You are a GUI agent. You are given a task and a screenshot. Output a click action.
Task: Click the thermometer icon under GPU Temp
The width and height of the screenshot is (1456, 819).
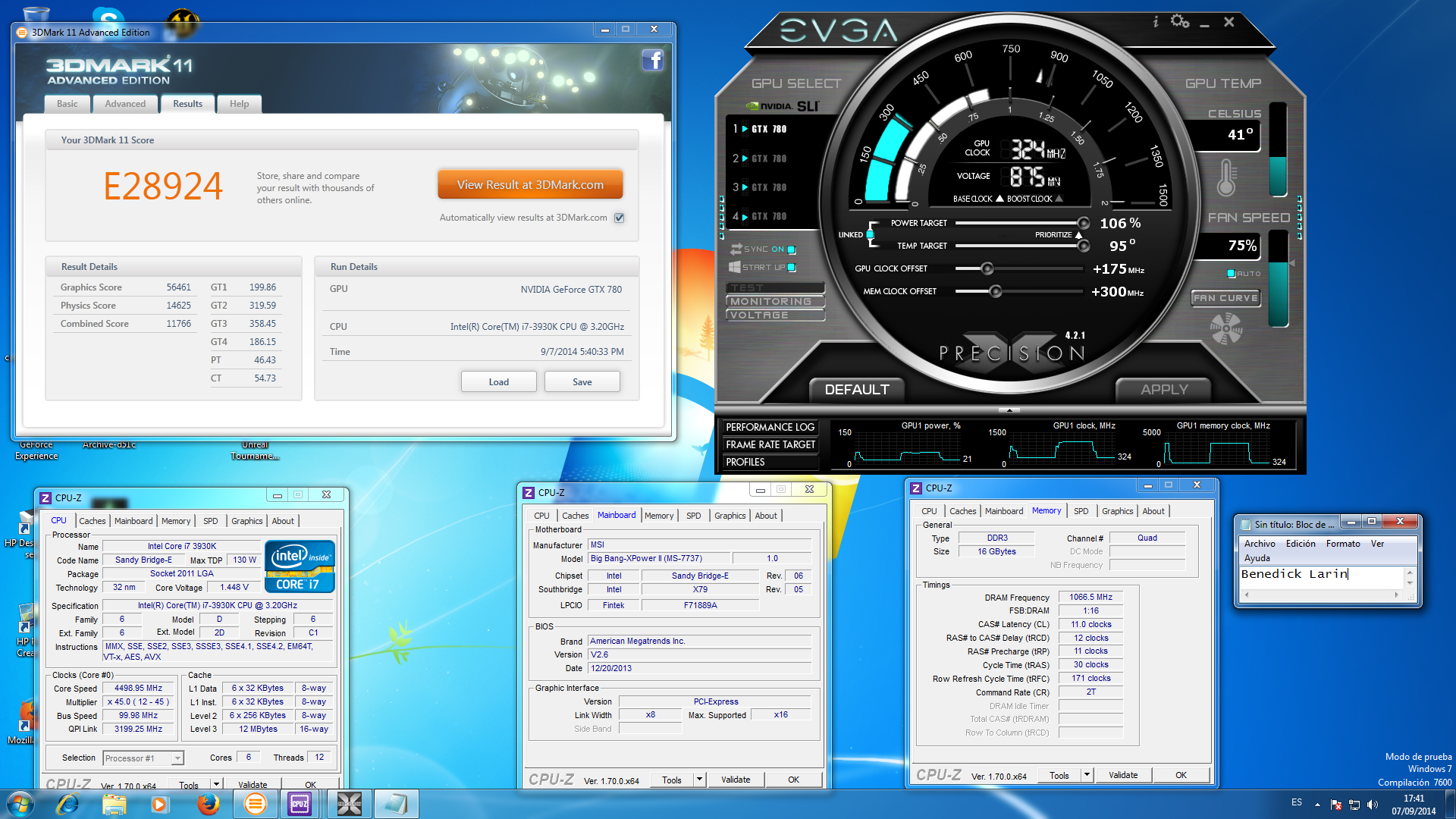pyautogui.click(x=1226, y=177)
